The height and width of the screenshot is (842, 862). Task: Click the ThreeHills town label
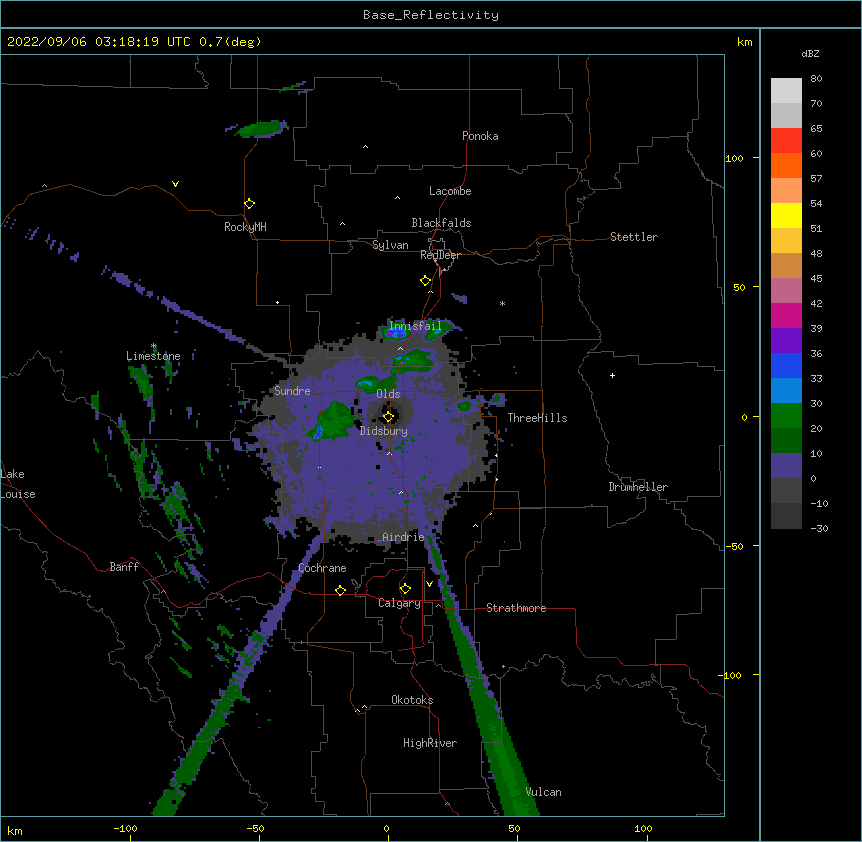point(537,418)
